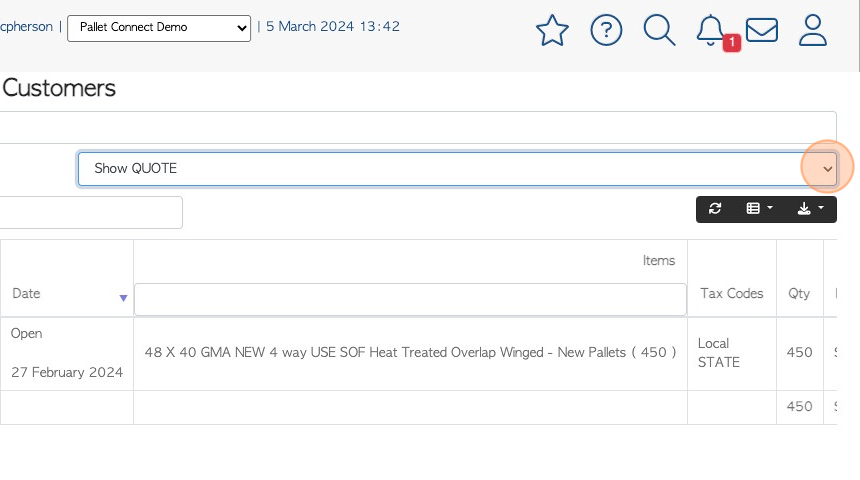Viewport: 860px width, 480px height.
Task: Click the red notification badge count
Action: 732,43
